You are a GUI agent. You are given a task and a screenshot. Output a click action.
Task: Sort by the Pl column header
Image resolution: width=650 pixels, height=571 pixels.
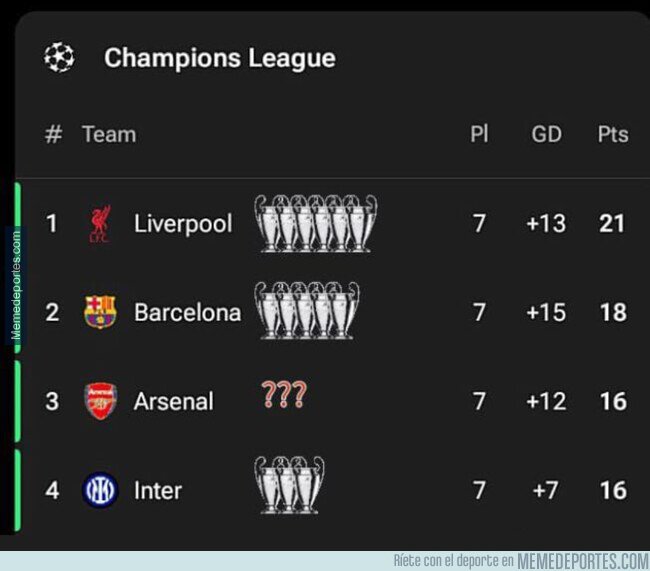pyautogui.click(x=479, y=134)
